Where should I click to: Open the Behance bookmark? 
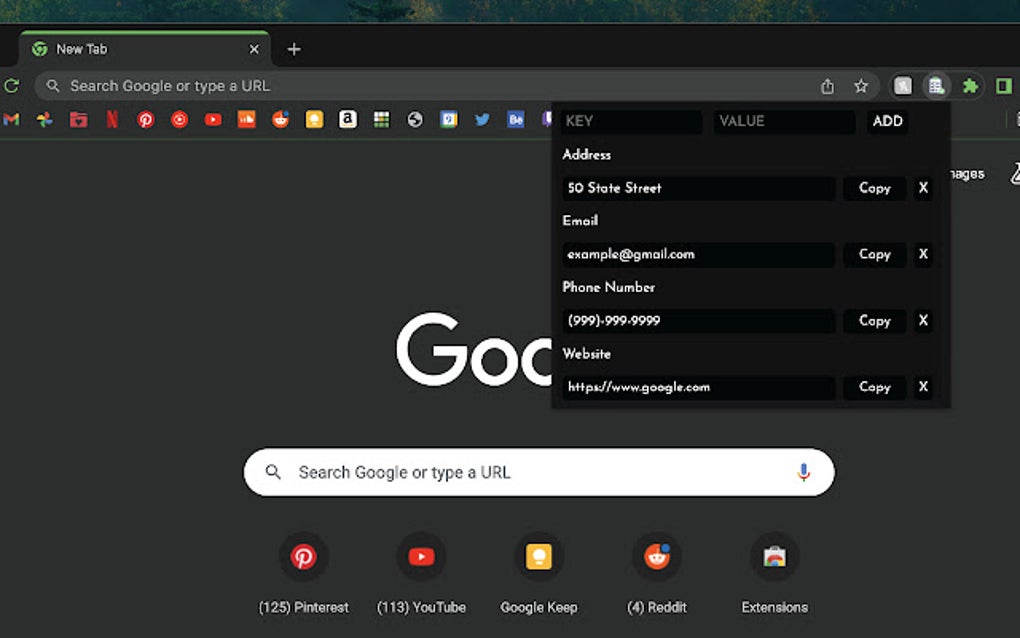click(516, 120)
